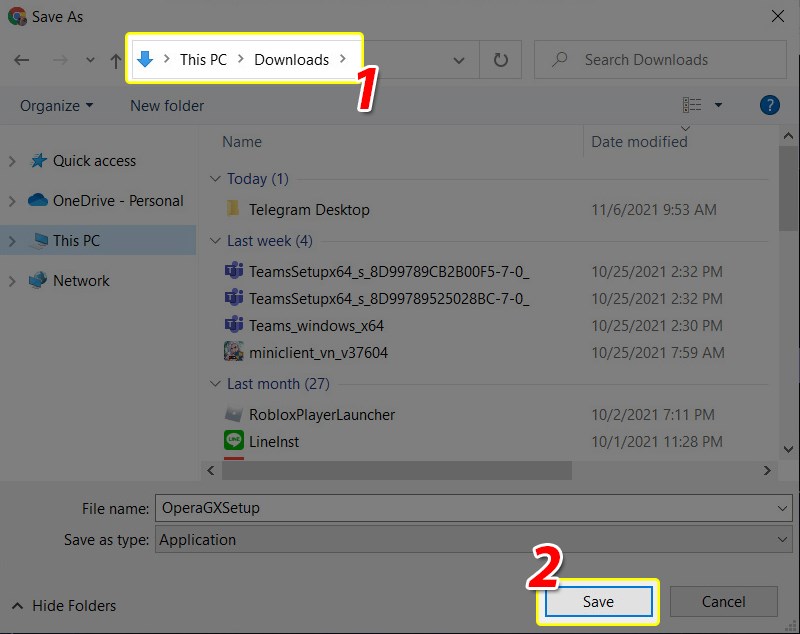Click the miniclient_vn_v37604 game icon
Screen dimensions: 800x634
pyautogui.click(x=234, y=351)
